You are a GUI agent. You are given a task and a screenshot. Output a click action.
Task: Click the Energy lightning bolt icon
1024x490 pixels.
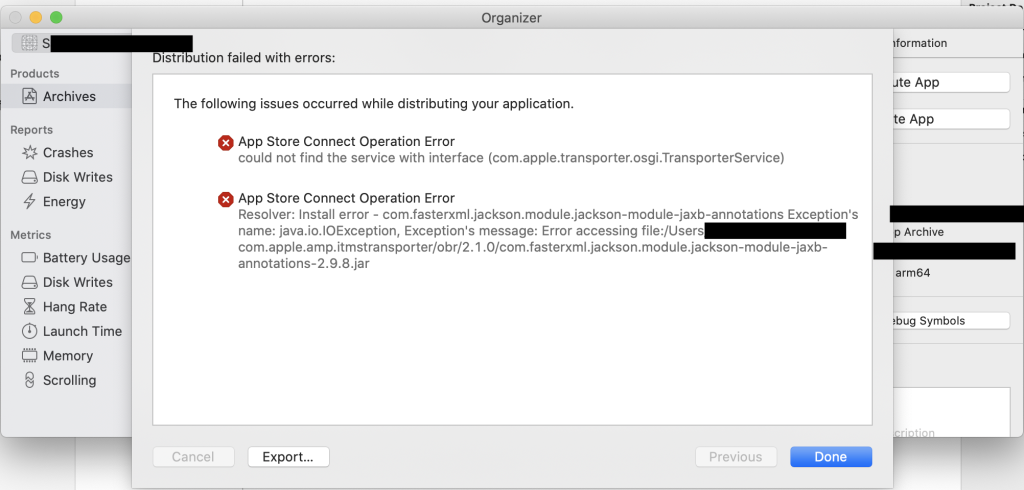[28, 202]
